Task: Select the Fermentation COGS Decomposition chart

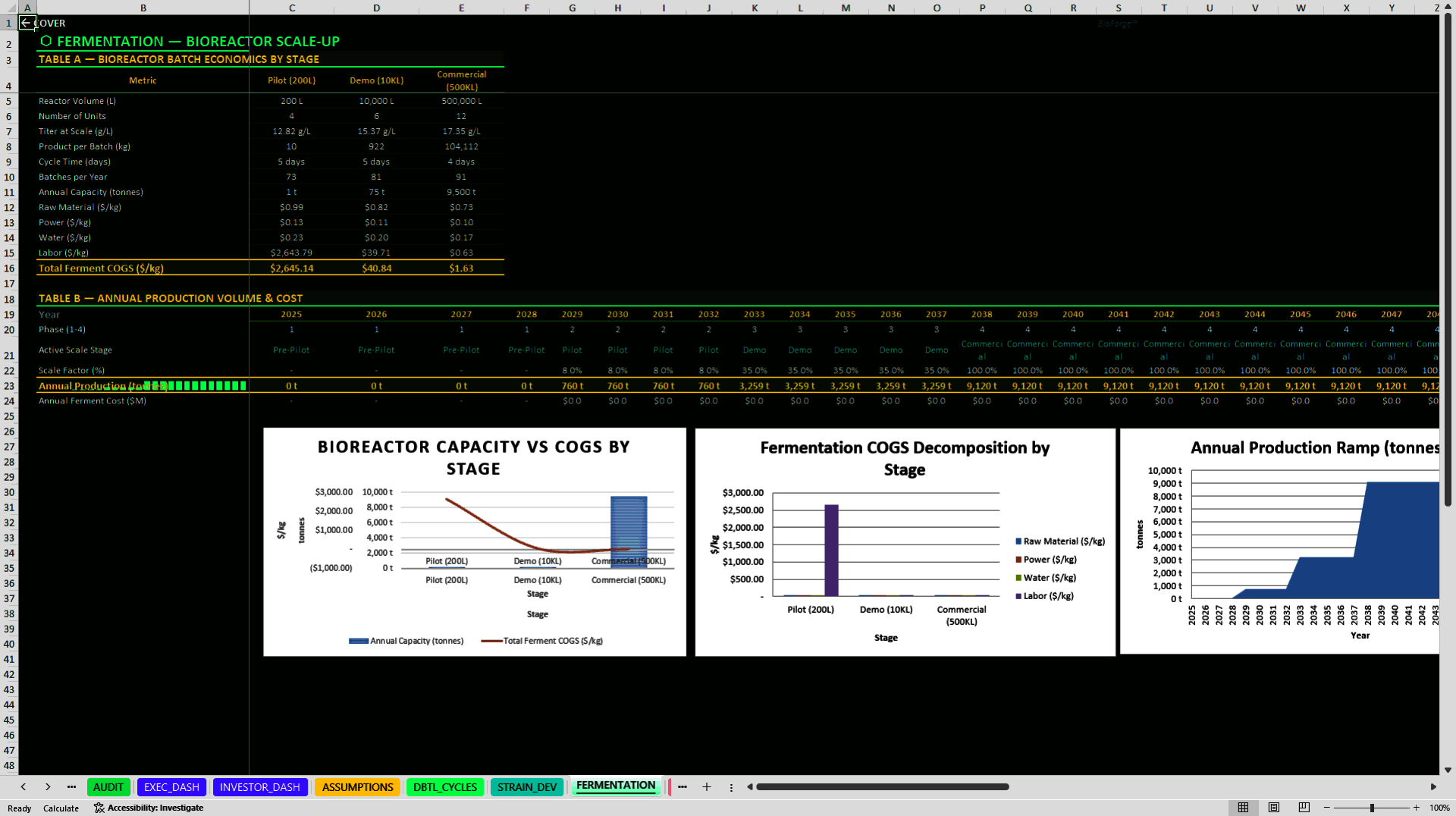Action: pyautogui.click(x=905, y=541)
